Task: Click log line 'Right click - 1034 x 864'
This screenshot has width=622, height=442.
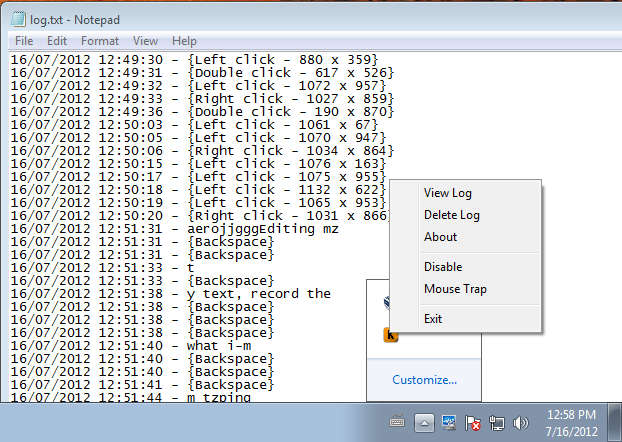Action: (202, 151)
